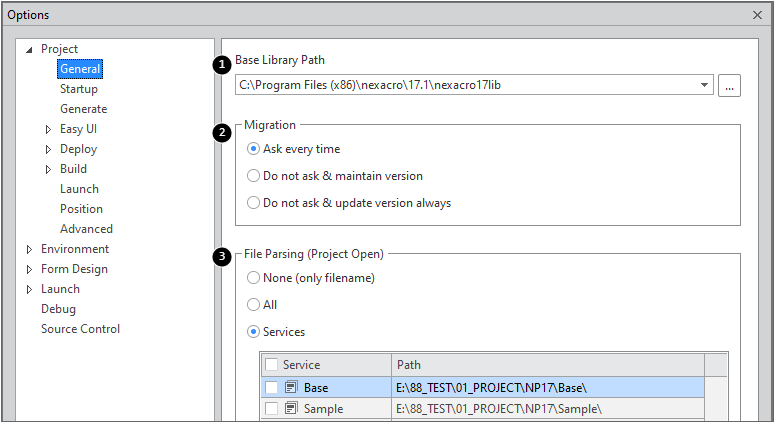This screenshot has width=774, height=422.
Task: Select the 'All' file parsing option
Action: (x=253, y=305)
